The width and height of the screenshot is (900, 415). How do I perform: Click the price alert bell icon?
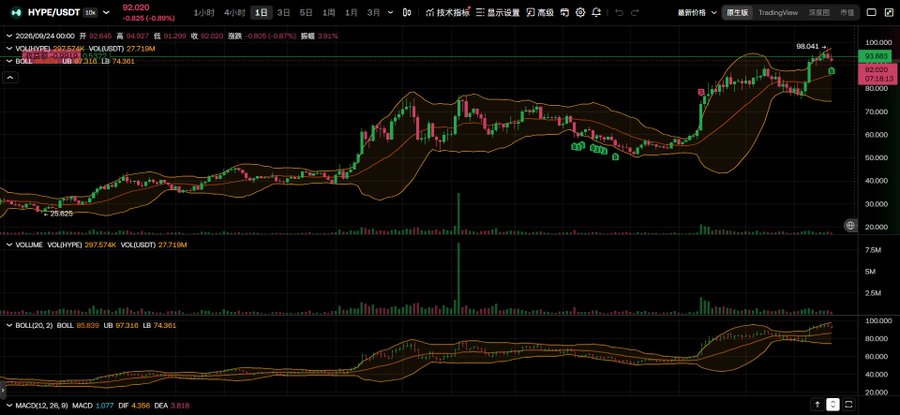[597, 12]
